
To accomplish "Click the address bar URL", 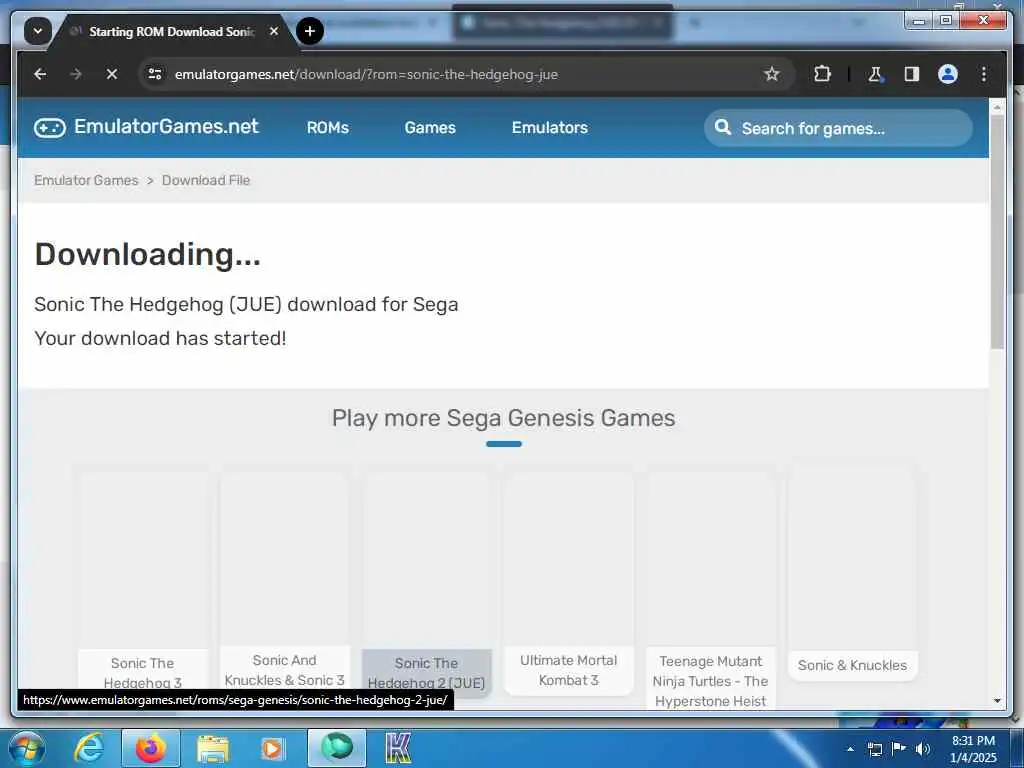I will 366,74.
